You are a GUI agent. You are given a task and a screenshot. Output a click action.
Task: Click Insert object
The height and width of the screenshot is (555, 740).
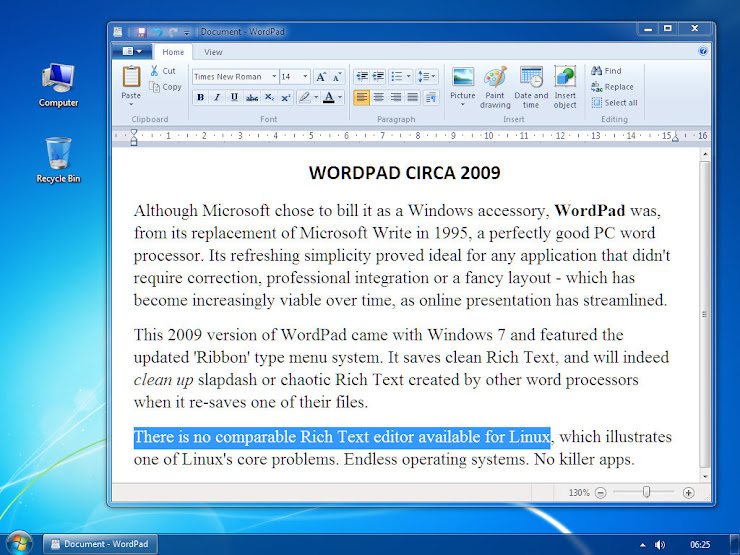565,87
